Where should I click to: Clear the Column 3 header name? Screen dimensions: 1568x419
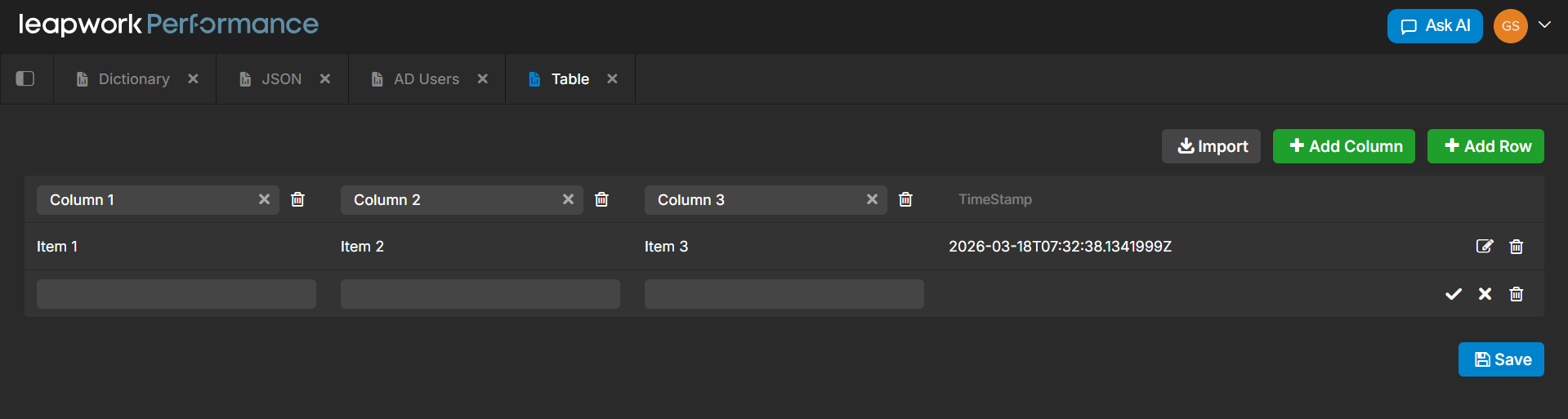click(872, 199)
